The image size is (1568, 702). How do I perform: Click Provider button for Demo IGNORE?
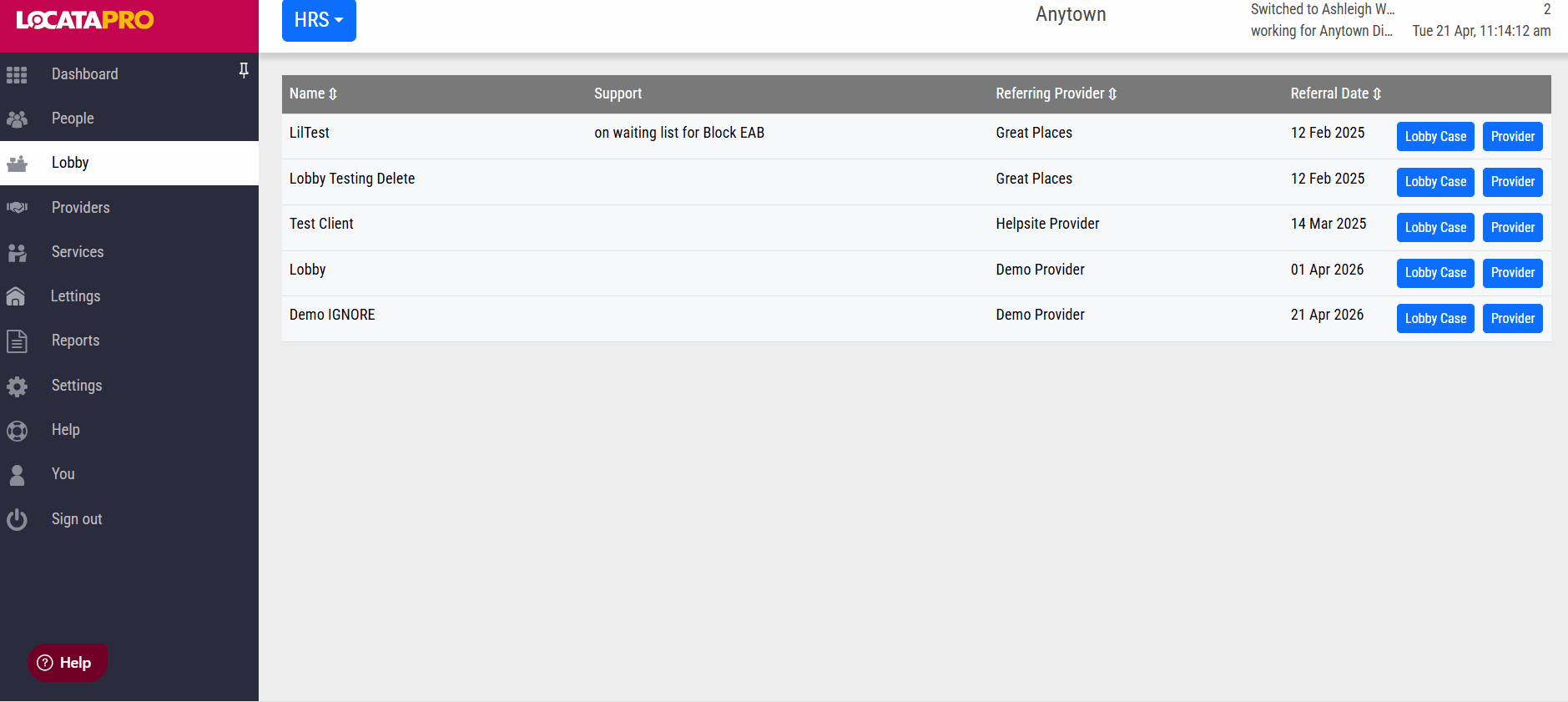(x=1512, y=318)
